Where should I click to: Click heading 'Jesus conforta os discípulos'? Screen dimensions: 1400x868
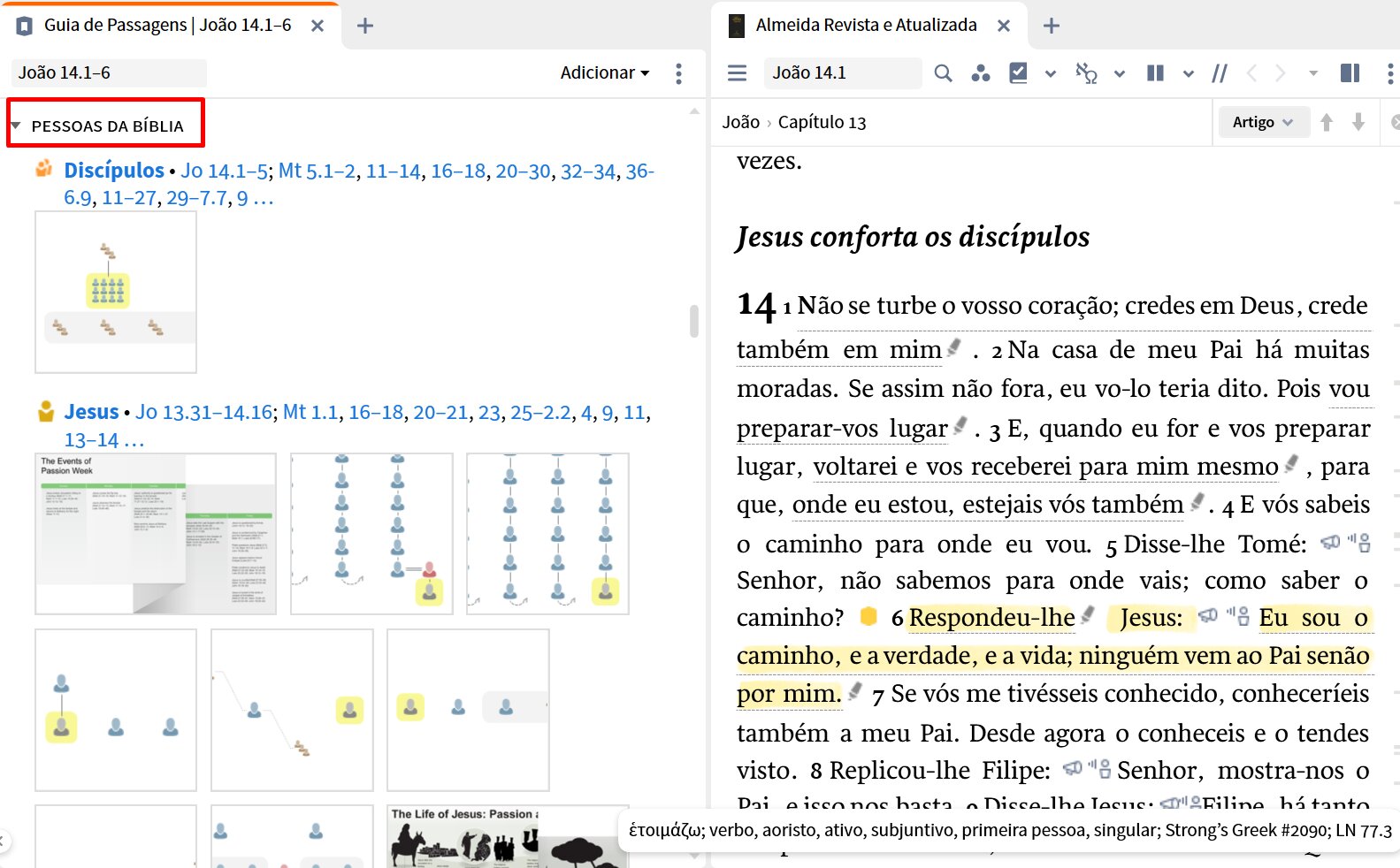[x=913, y=237]
